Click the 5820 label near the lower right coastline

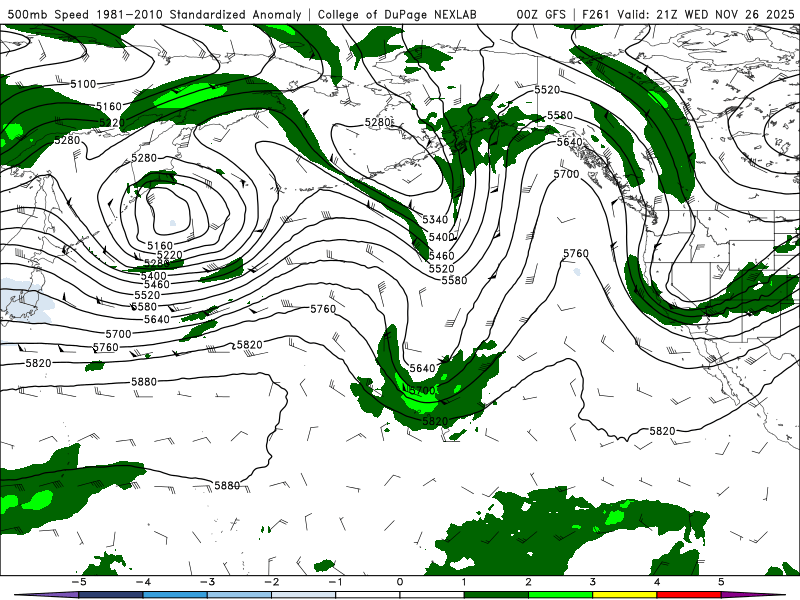click(x=662, y=431)
